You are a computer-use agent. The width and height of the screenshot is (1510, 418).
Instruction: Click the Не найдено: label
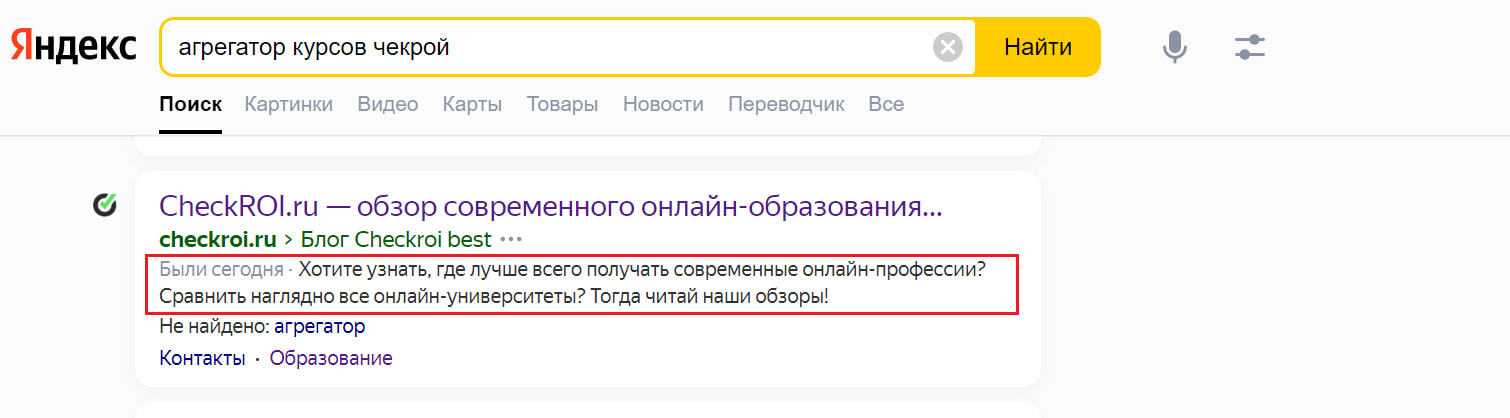(215, 327)
